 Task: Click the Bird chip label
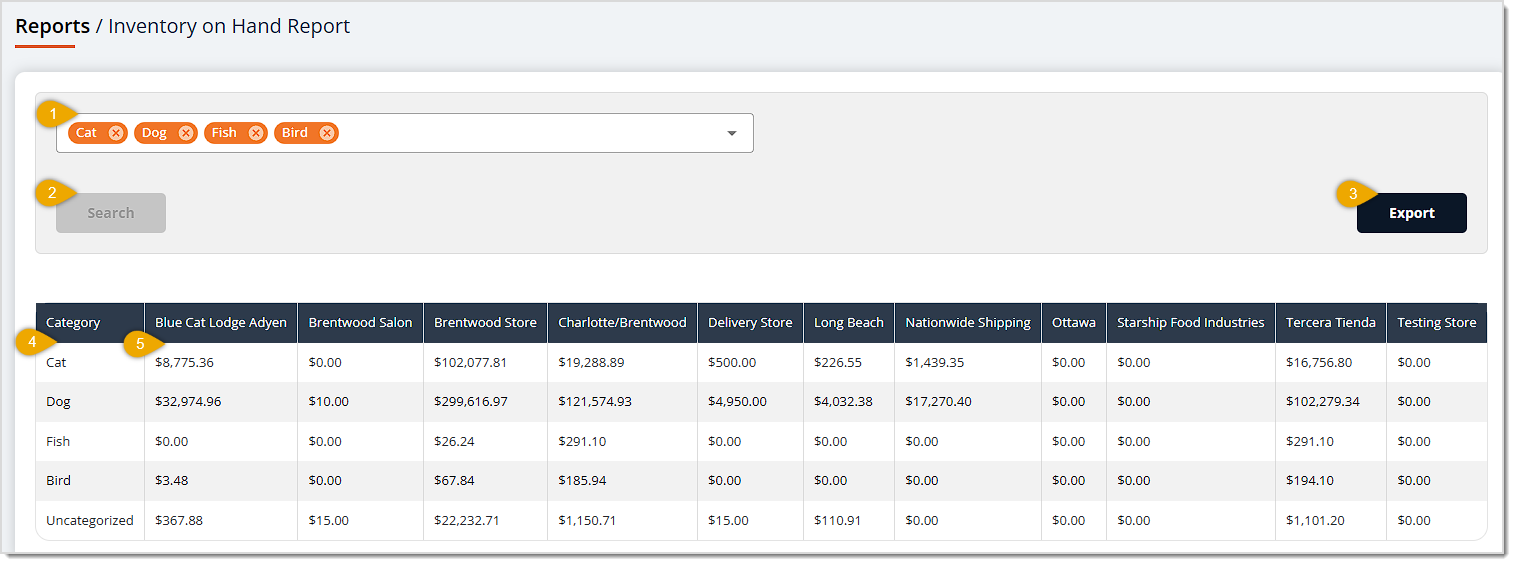(295, 133)
